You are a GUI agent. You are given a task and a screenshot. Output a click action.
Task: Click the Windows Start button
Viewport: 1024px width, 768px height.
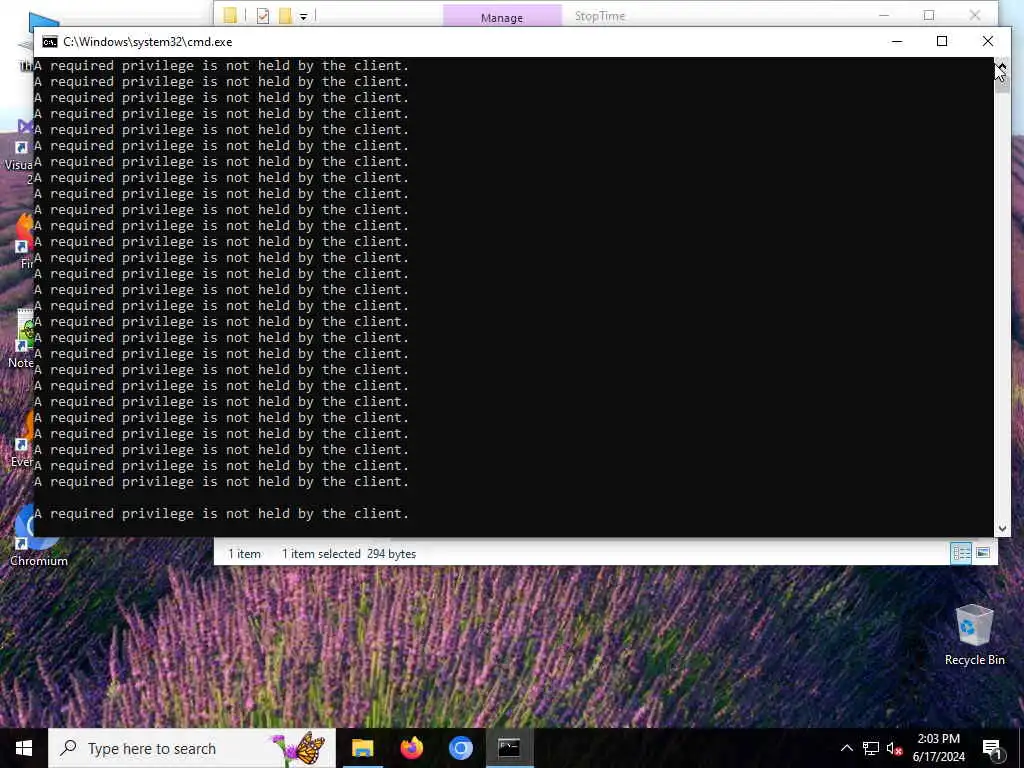point(24,748)
